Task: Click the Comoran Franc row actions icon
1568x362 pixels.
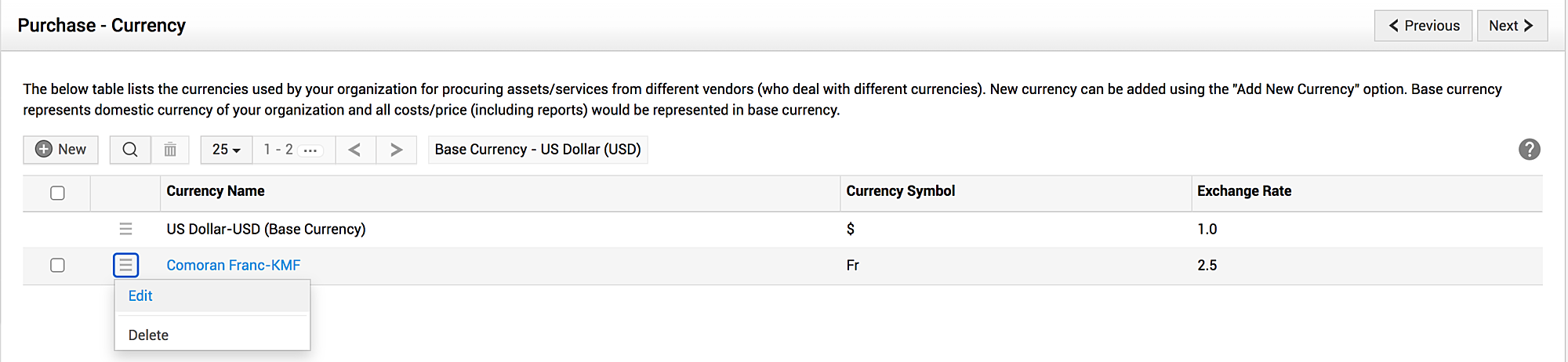Action: pos(125,266)
